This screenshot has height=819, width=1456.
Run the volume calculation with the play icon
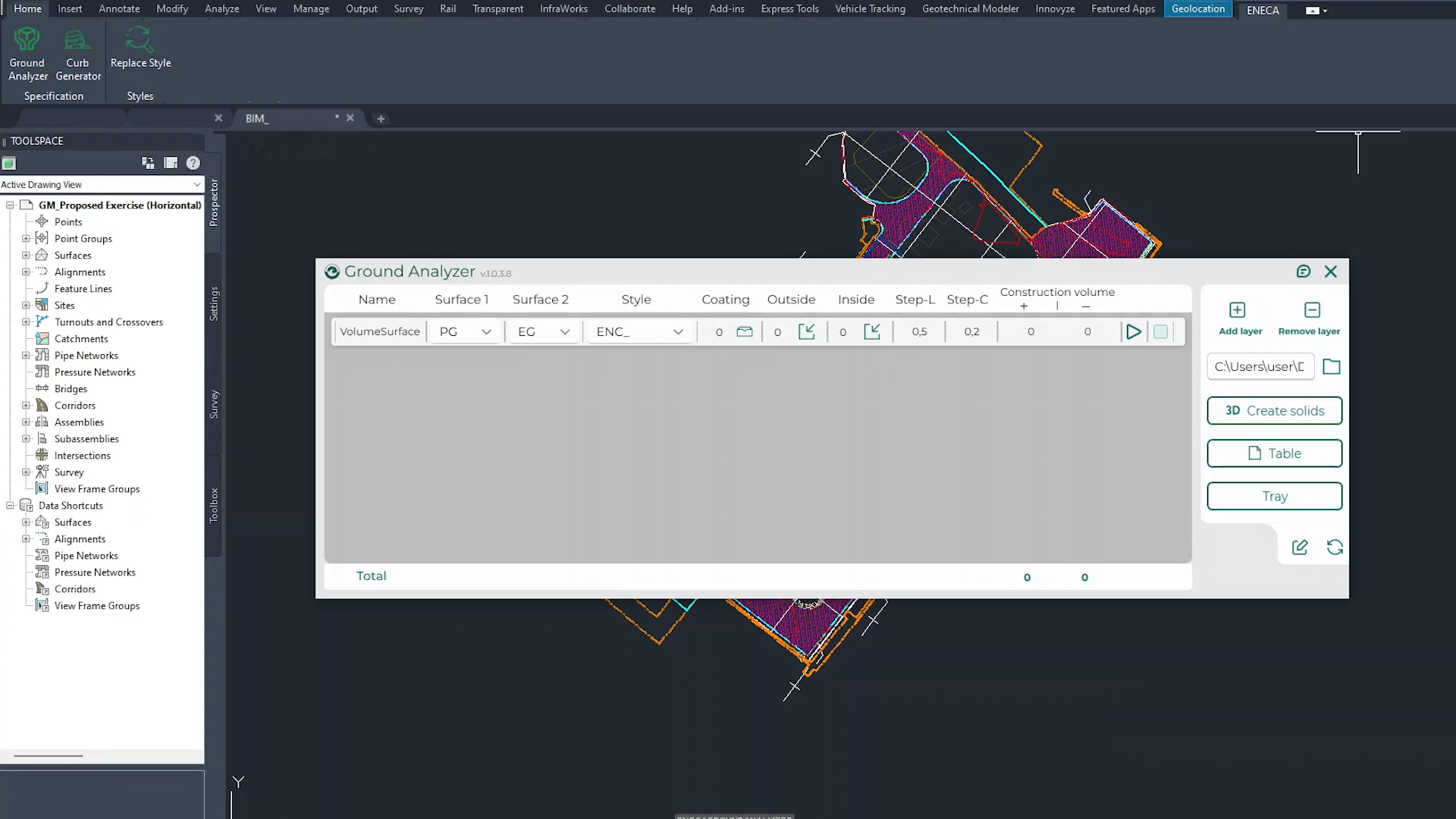click(x=1134, y=331)
